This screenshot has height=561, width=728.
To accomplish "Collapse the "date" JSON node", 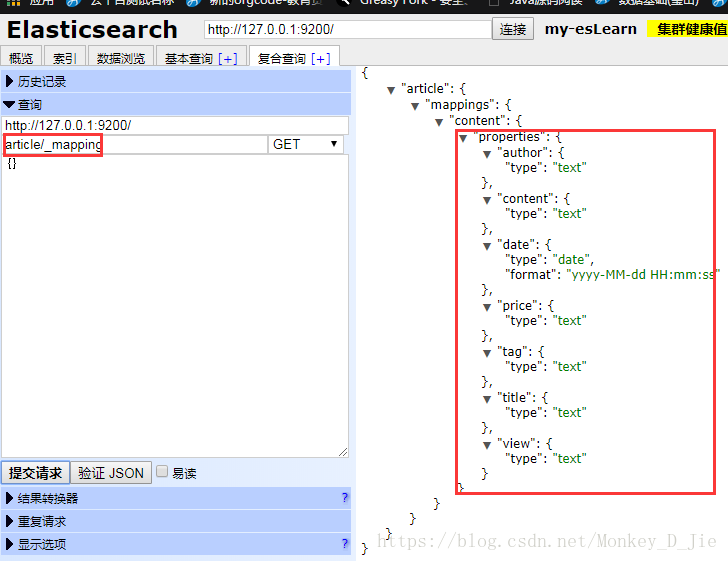I will [487, 246].
